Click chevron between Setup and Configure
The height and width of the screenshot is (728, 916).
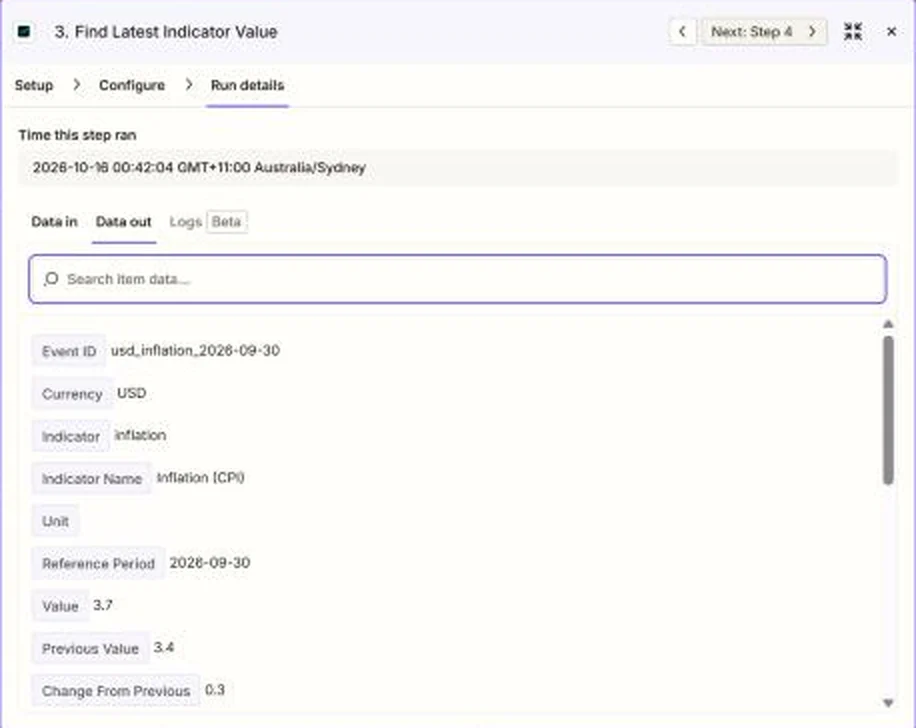[x=77, y=85]
